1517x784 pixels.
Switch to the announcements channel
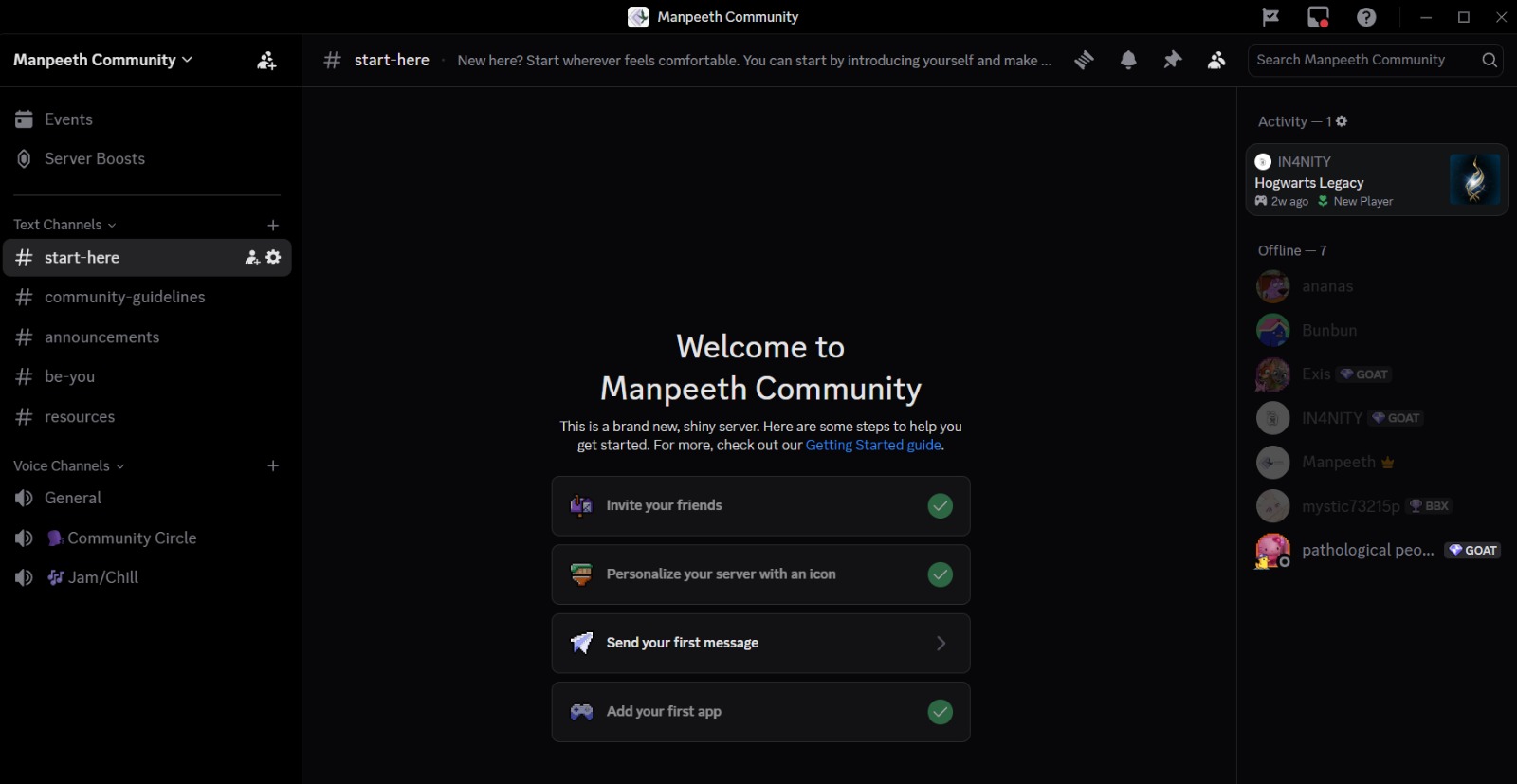pyautogui.click(x=101, y=337)
